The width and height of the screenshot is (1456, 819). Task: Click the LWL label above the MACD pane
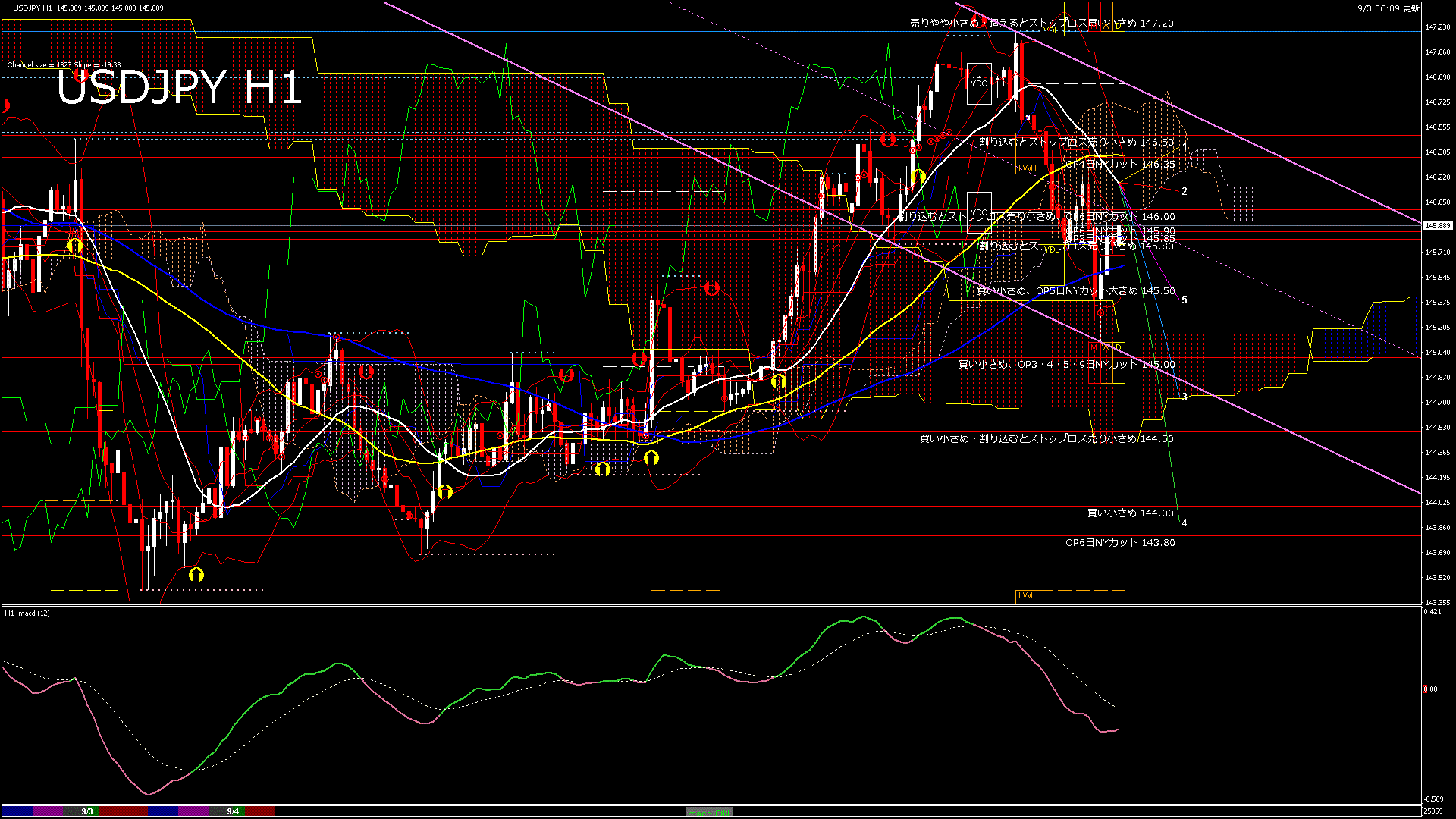(x=1028, y=596)
